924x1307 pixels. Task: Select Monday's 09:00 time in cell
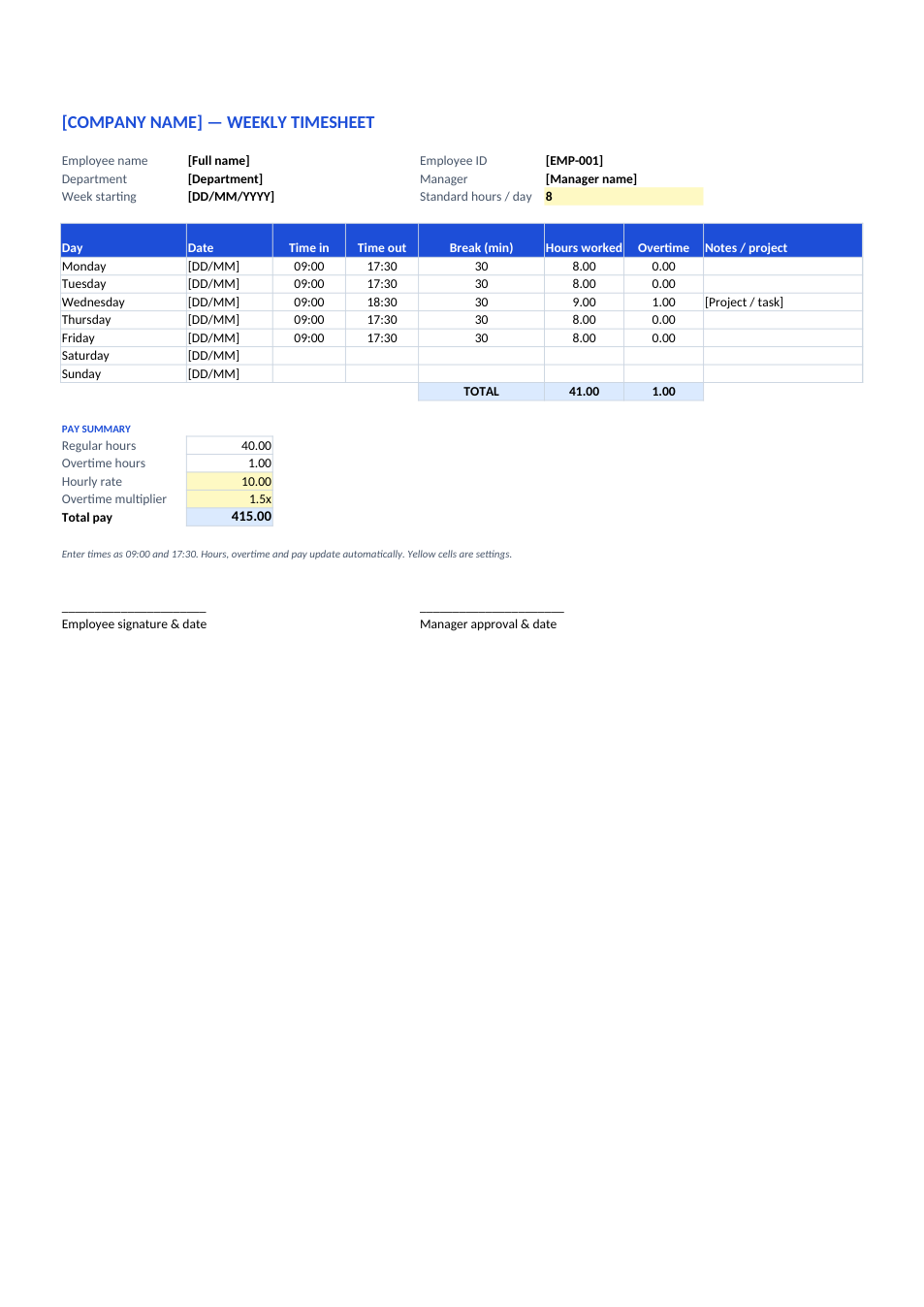click(x=309, y=267)
